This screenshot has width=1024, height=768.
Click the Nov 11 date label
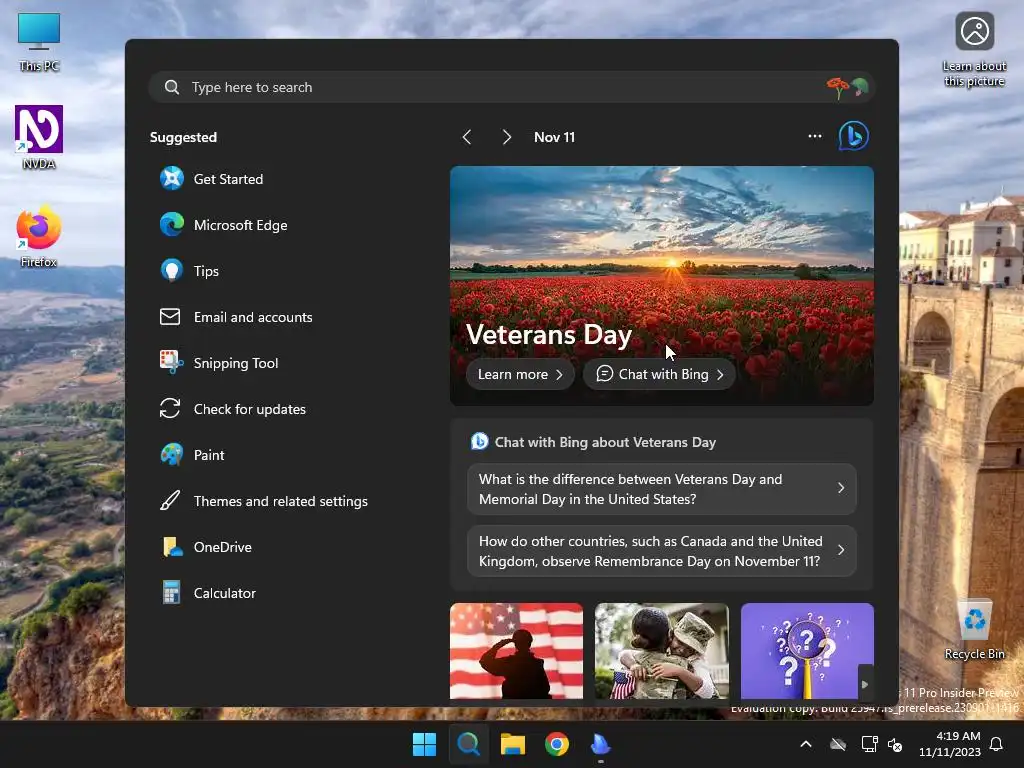554,137
